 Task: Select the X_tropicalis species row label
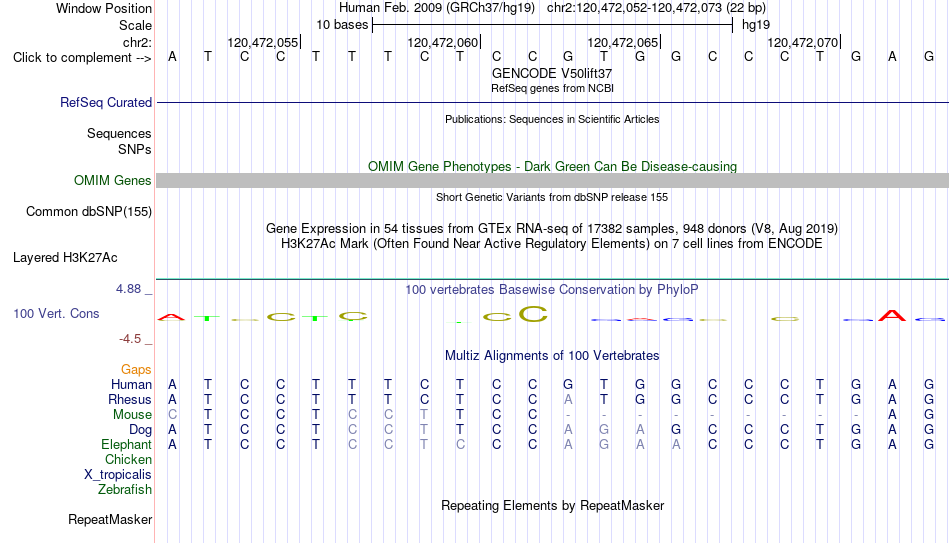pyautogui.click(x=118, y=475)
